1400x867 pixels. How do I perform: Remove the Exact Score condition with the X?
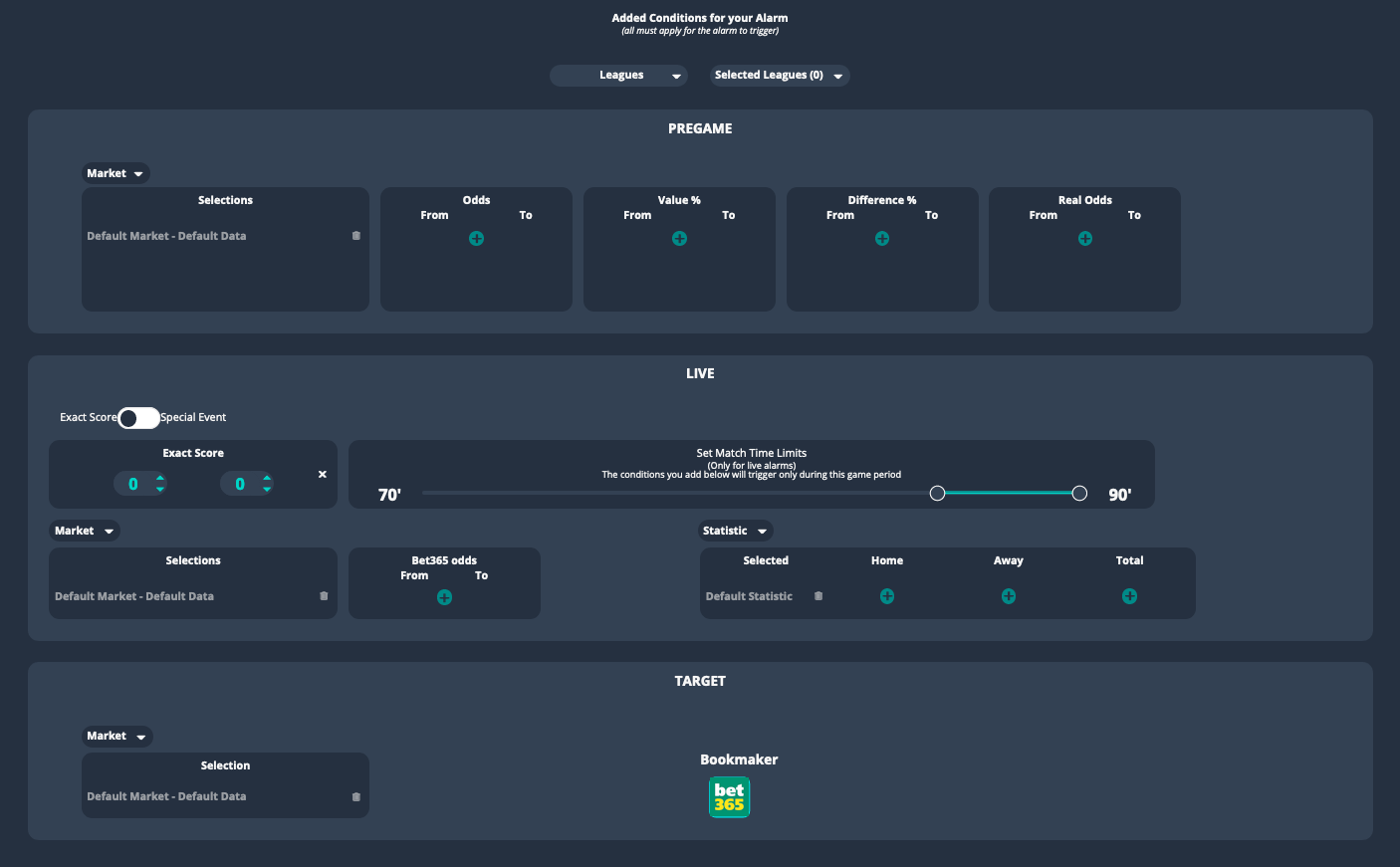pos(322,474)
